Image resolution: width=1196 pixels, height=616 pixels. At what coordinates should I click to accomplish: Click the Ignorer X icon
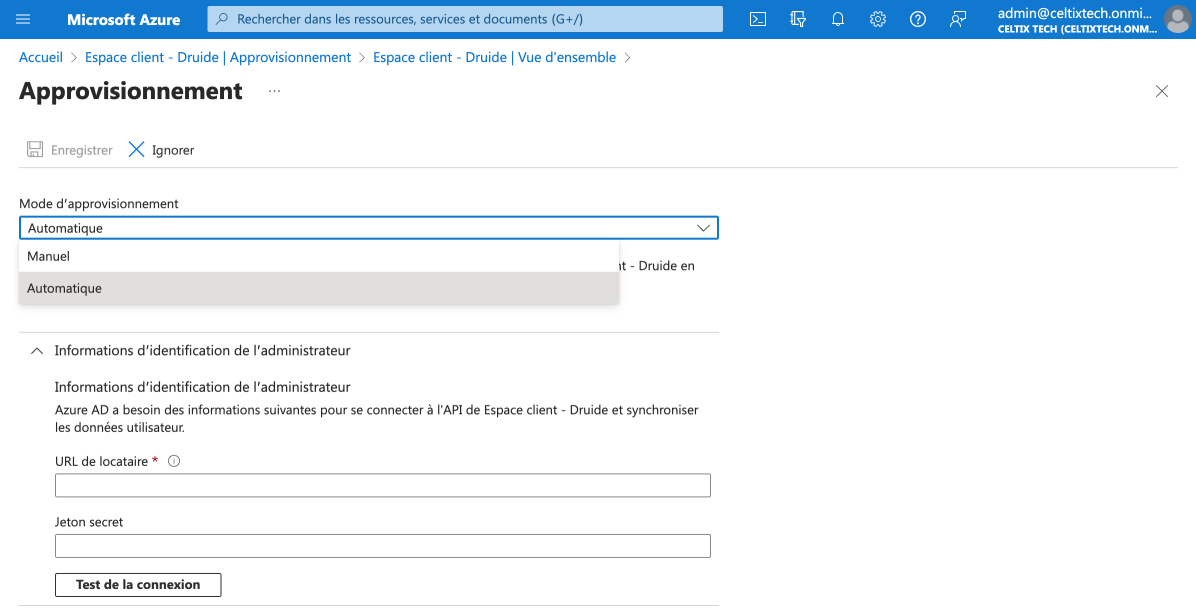(137, 149)
